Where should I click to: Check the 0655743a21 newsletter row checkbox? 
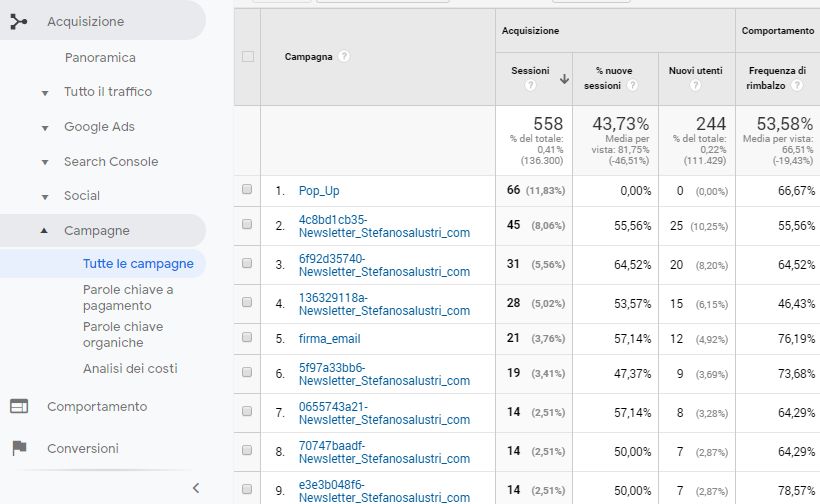point(247,411)
